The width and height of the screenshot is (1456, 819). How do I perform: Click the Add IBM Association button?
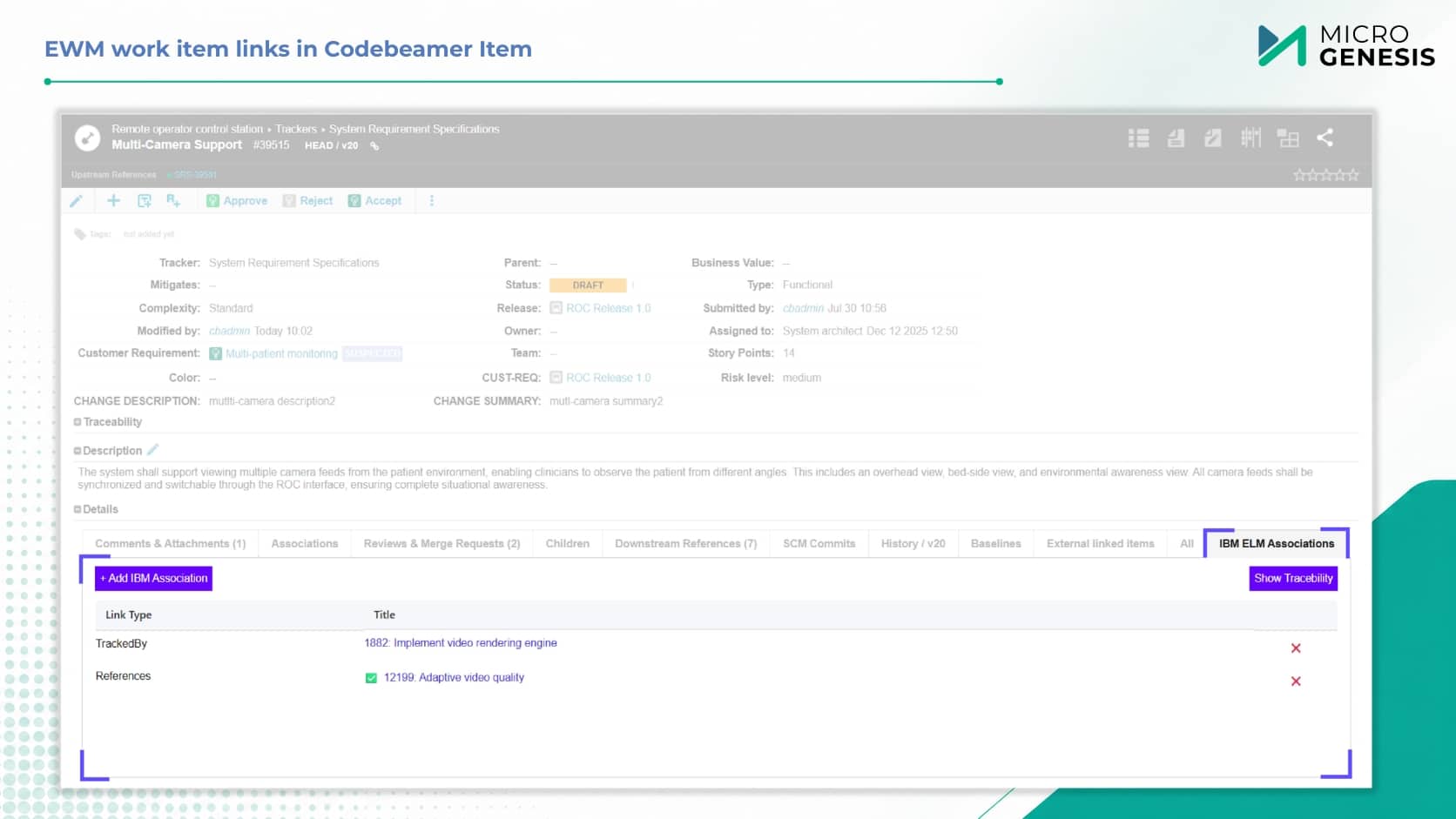tap(153, 579)
